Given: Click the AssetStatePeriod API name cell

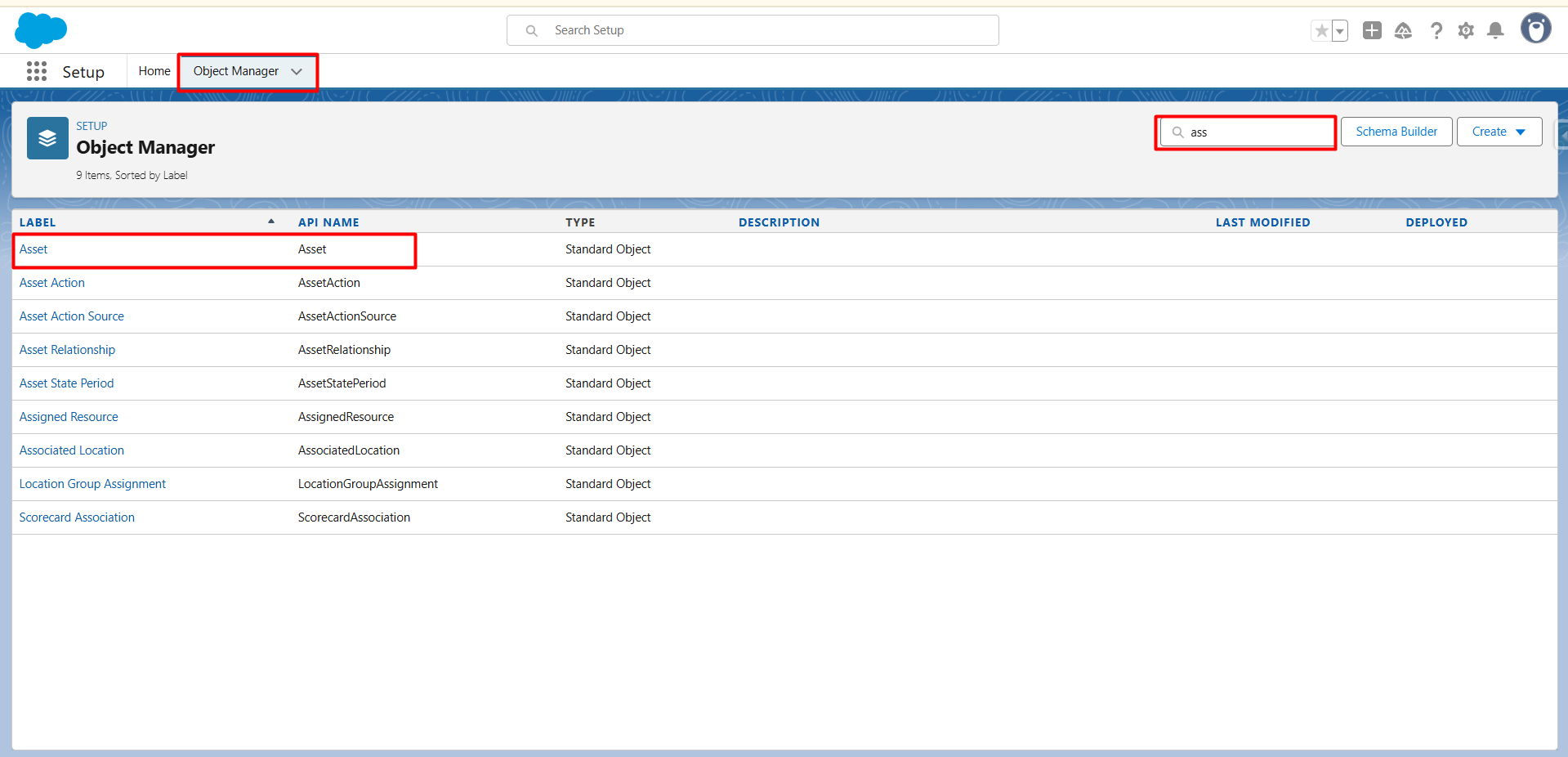Looking at the screenshot, I should [x=342, y=383].
